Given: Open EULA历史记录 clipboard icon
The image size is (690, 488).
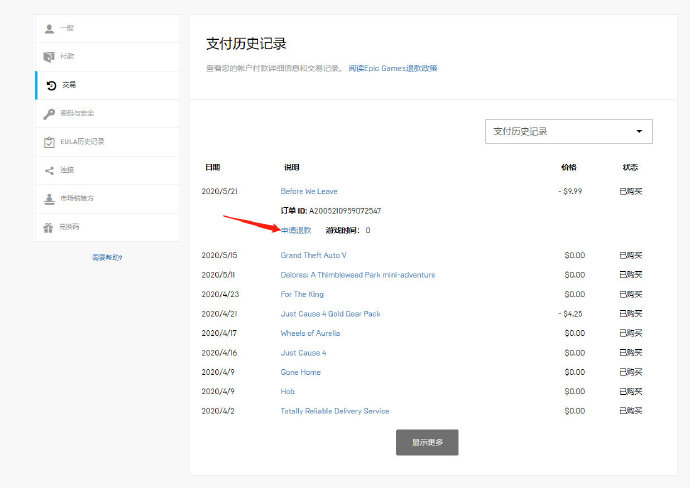Looking at the screenshot, I should point(50,141).
